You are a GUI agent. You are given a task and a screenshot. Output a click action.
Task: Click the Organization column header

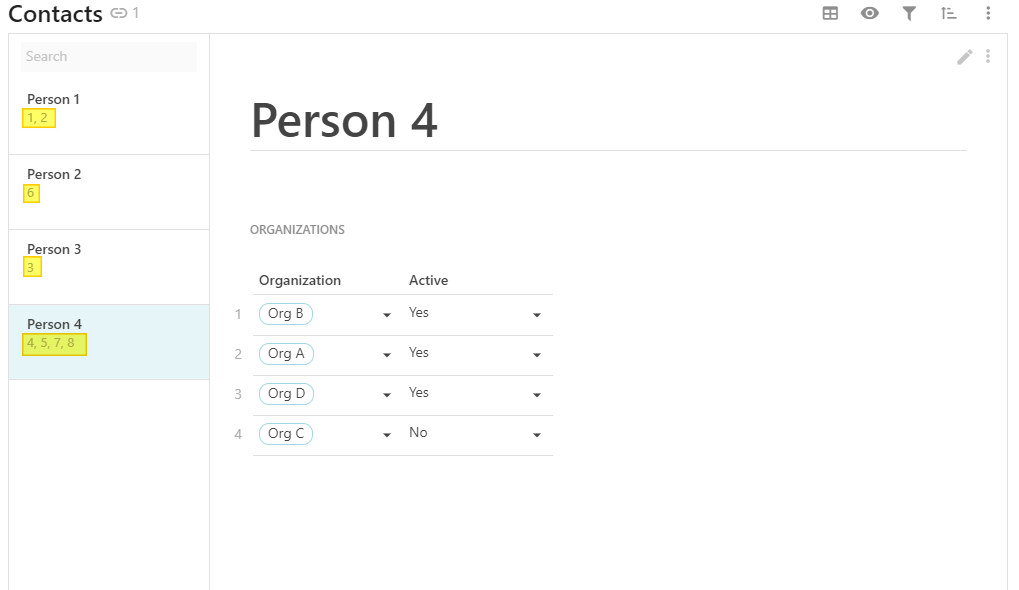(x=300, y=280)
